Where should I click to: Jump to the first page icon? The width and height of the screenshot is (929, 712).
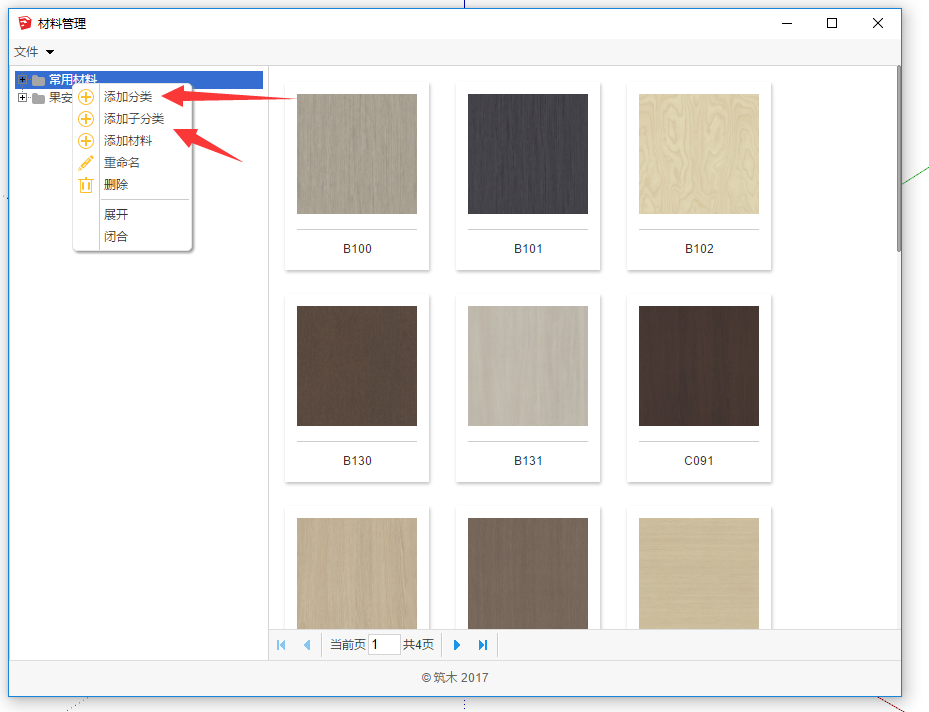coord(281,645)
